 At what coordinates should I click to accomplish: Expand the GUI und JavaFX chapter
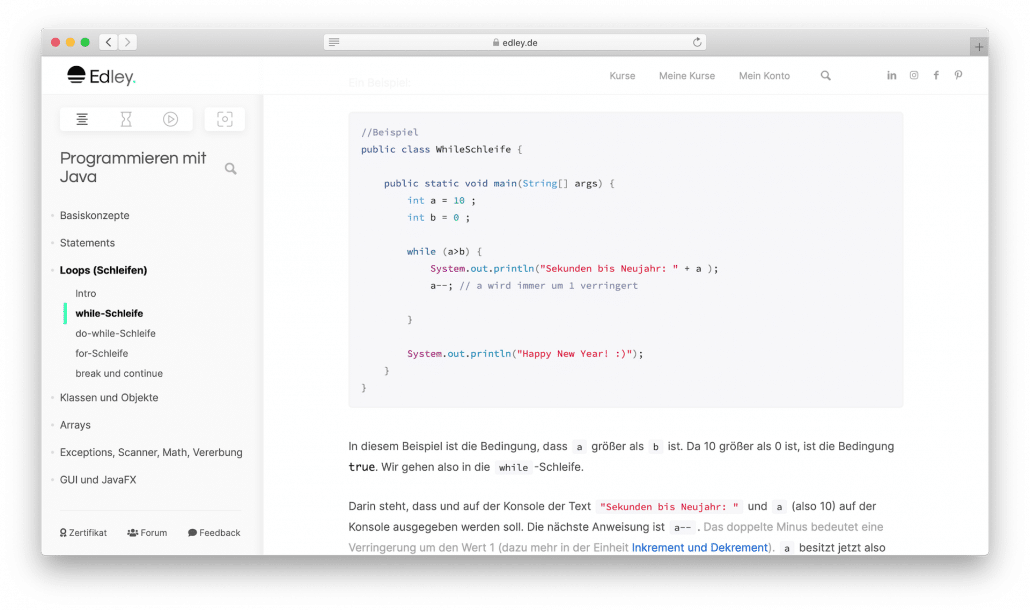pyautogui.click(x=98, y=480)
